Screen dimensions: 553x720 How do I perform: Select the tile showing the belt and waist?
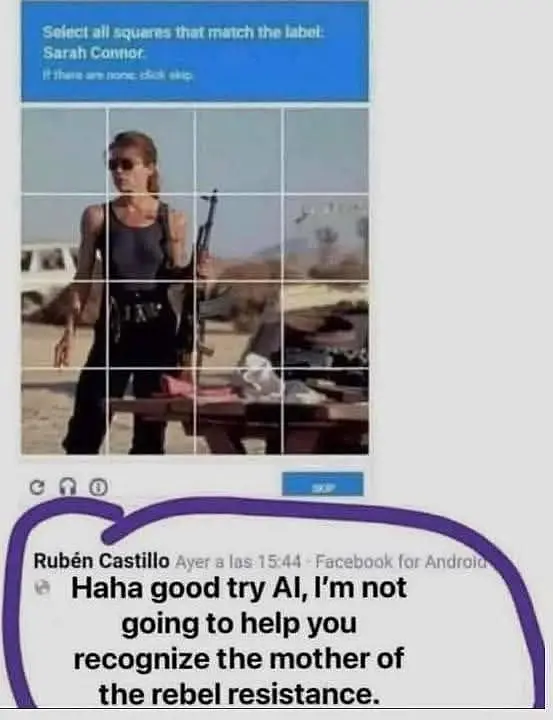point(151,324)
